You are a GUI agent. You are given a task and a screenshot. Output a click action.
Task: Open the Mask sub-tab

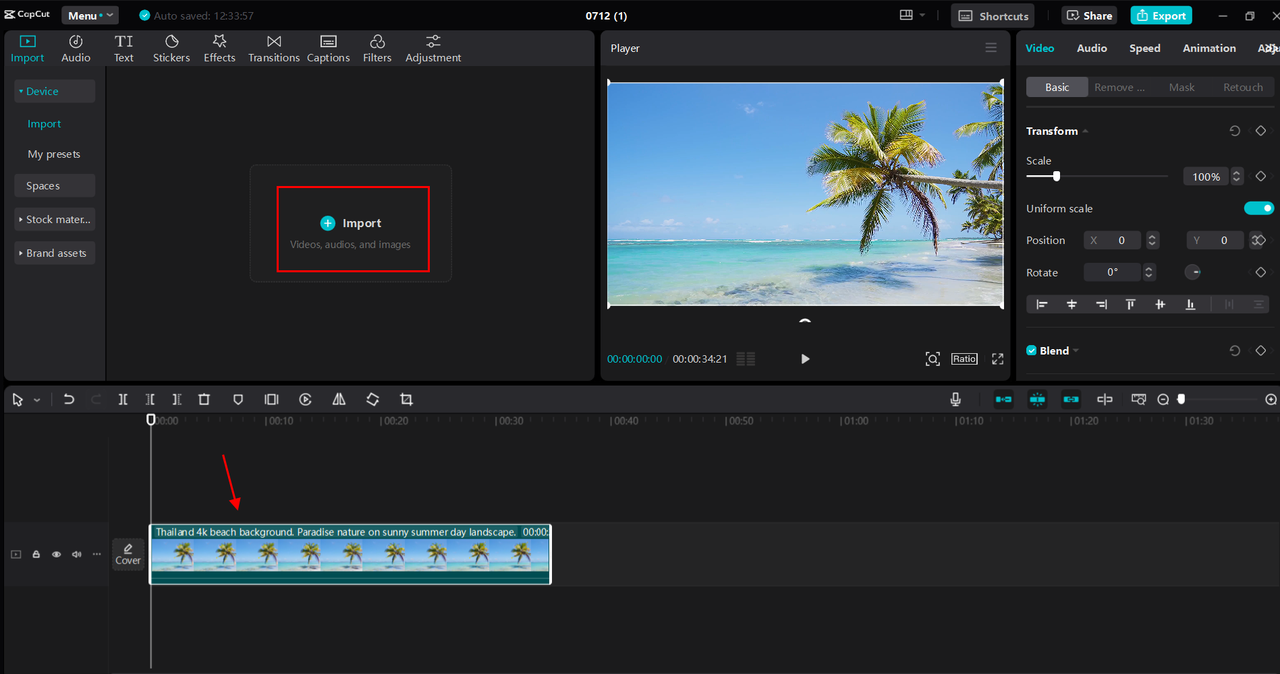click(1181, 87)
